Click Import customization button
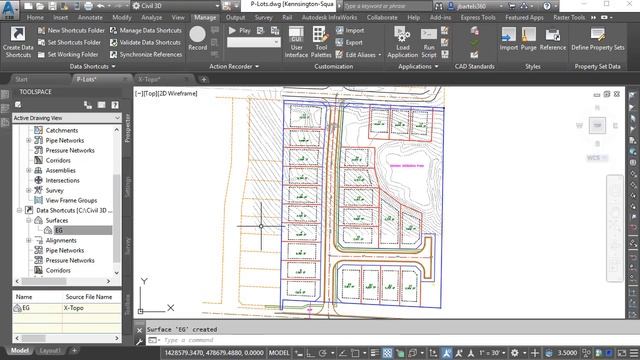Viewport: 640px width, 360px height. point(350,31)
